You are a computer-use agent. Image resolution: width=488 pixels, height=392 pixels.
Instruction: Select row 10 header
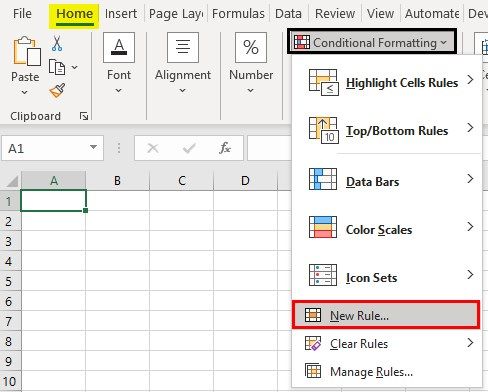click(x=10, y=381)
